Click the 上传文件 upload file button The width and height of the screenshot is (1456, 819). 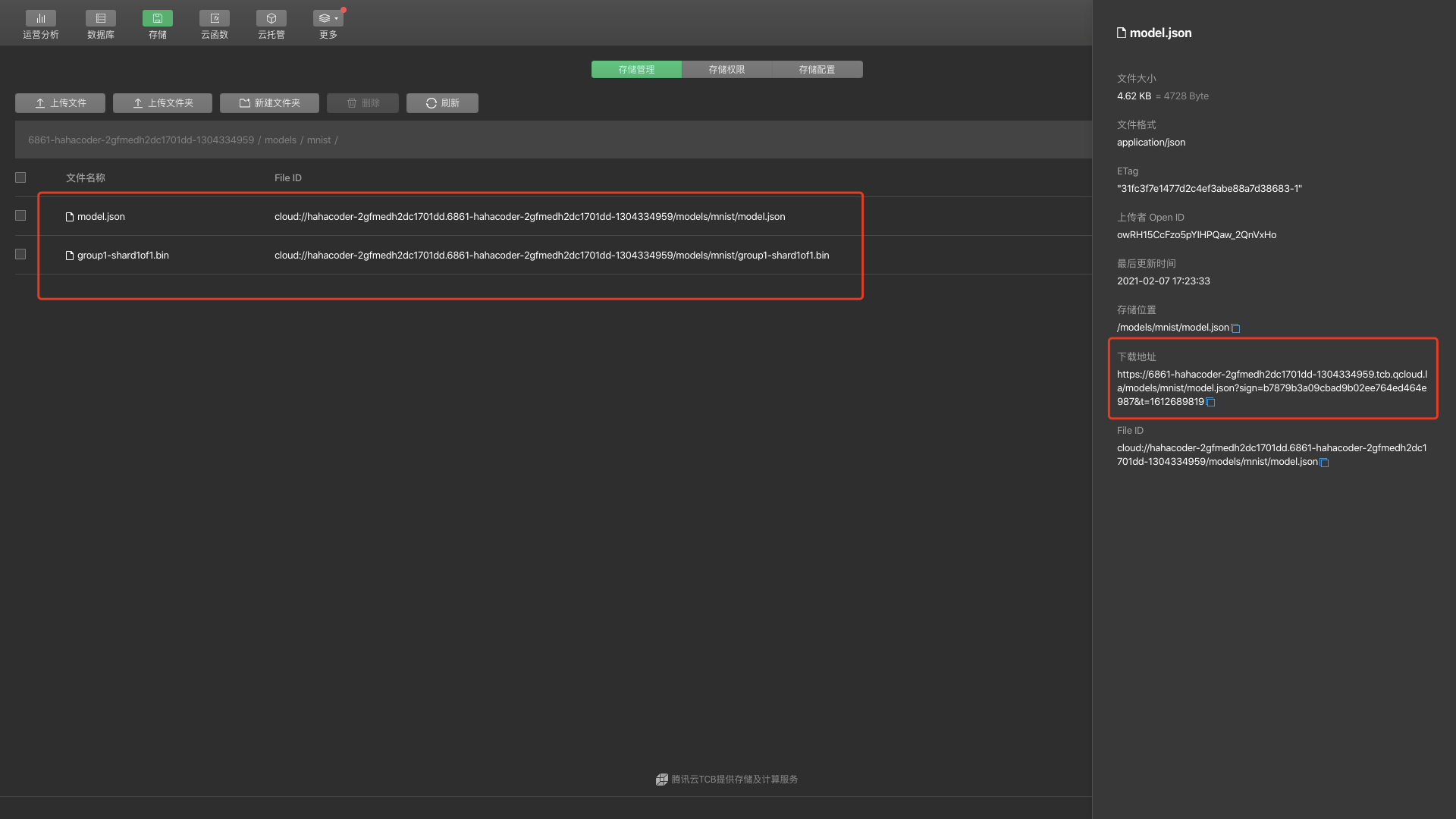point(60,103)
